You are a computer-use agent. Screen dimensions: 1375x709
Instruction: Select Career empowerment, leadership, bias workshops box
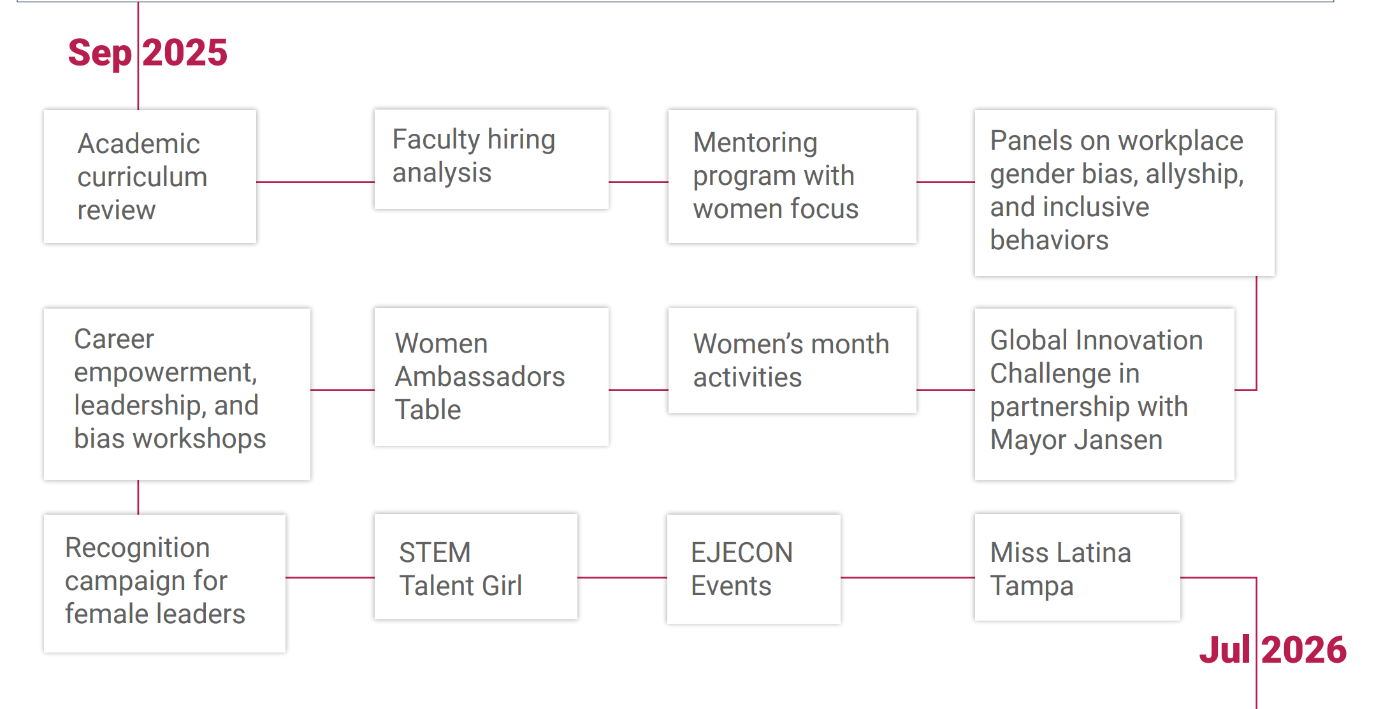pyautogui.click(x=177, y=394)
